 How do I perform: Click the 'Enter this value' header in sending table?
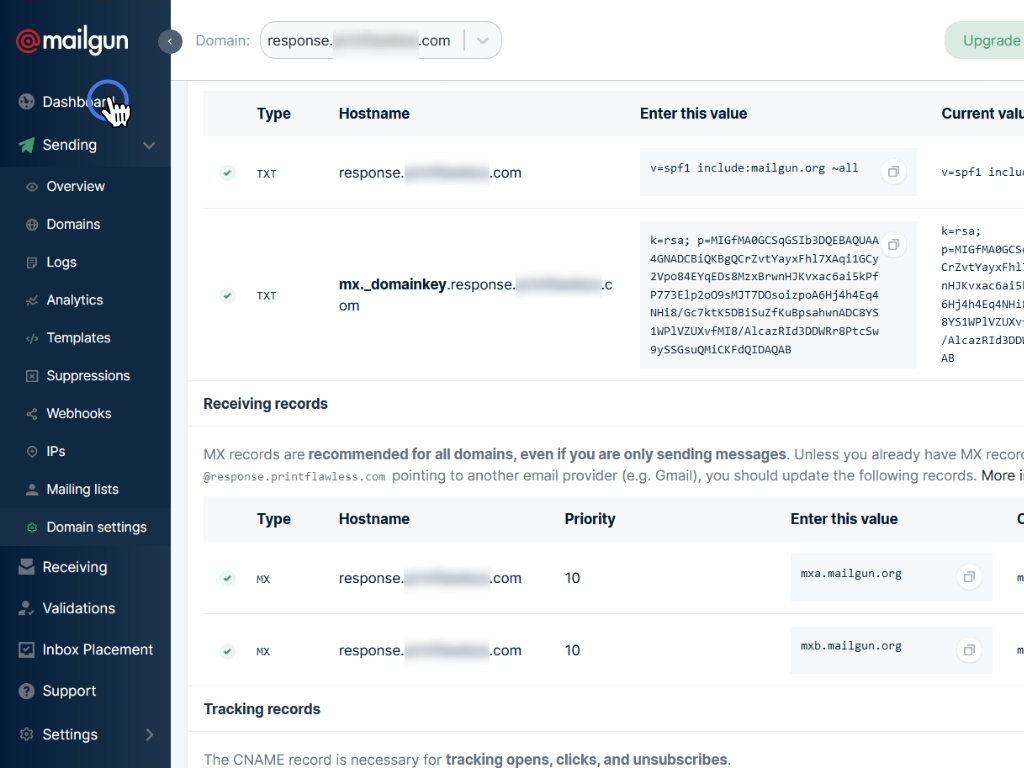pos(693,113)
